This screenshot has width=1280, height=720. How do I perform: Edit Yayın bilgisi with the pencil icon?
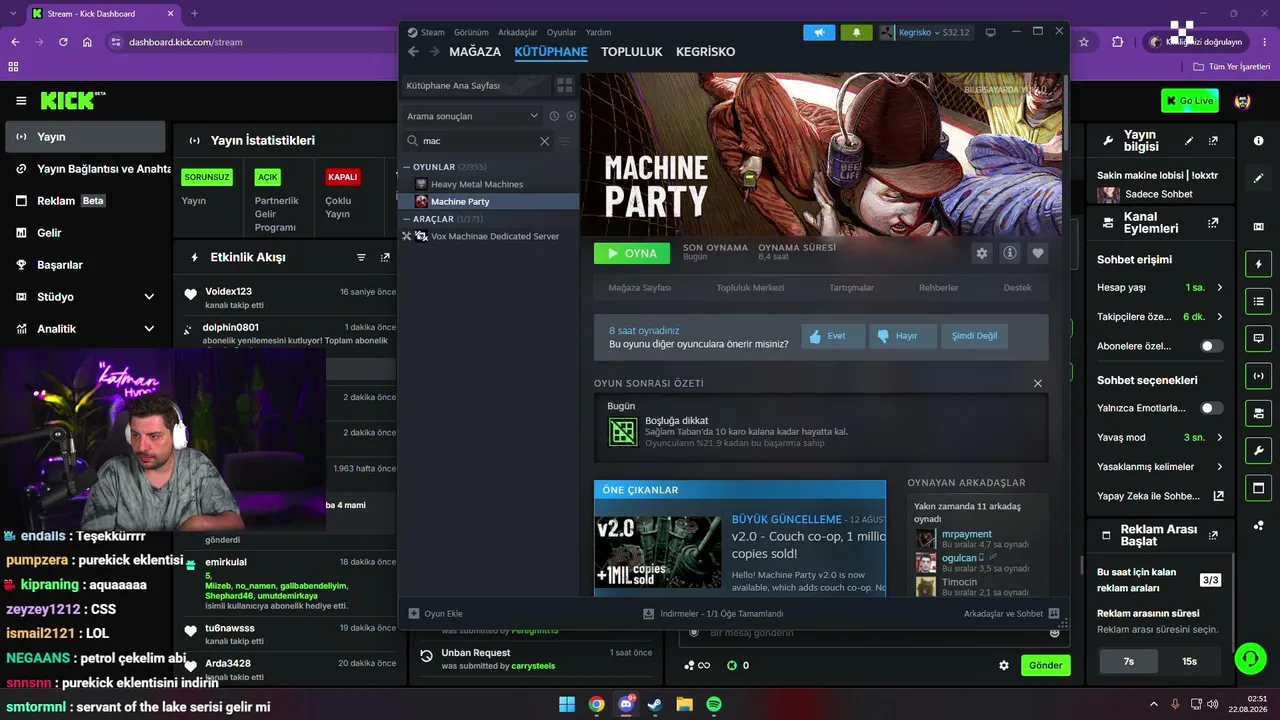tap(1189, 141)
